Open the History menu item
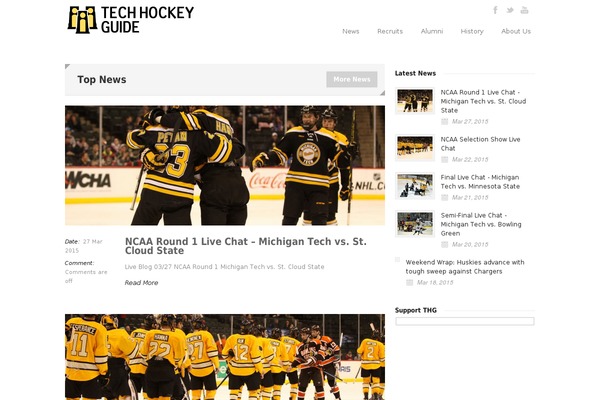 tap(472, 31)
